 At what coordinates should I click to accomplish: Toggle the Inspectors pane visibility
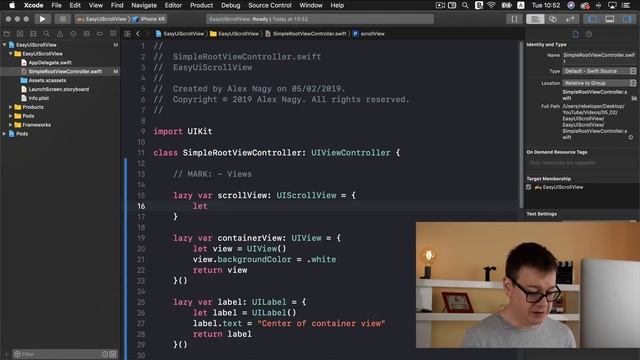[627, 19]
